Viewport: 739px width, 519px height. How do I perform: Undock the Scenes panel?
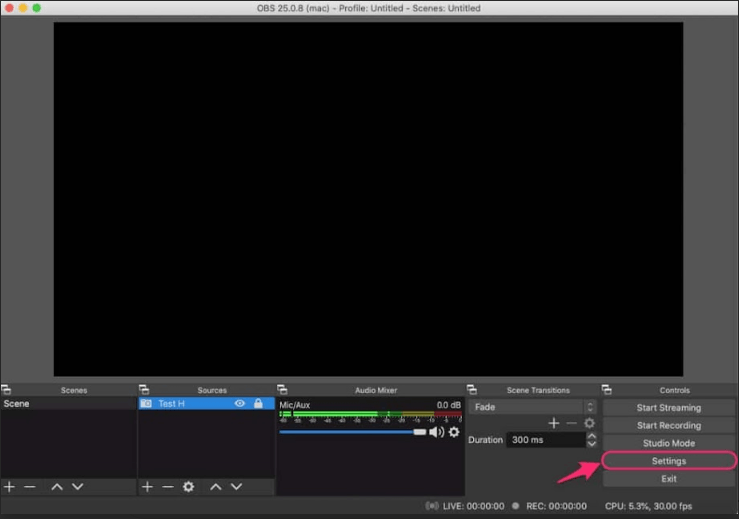pyautogui.click(x=6, y=390)
